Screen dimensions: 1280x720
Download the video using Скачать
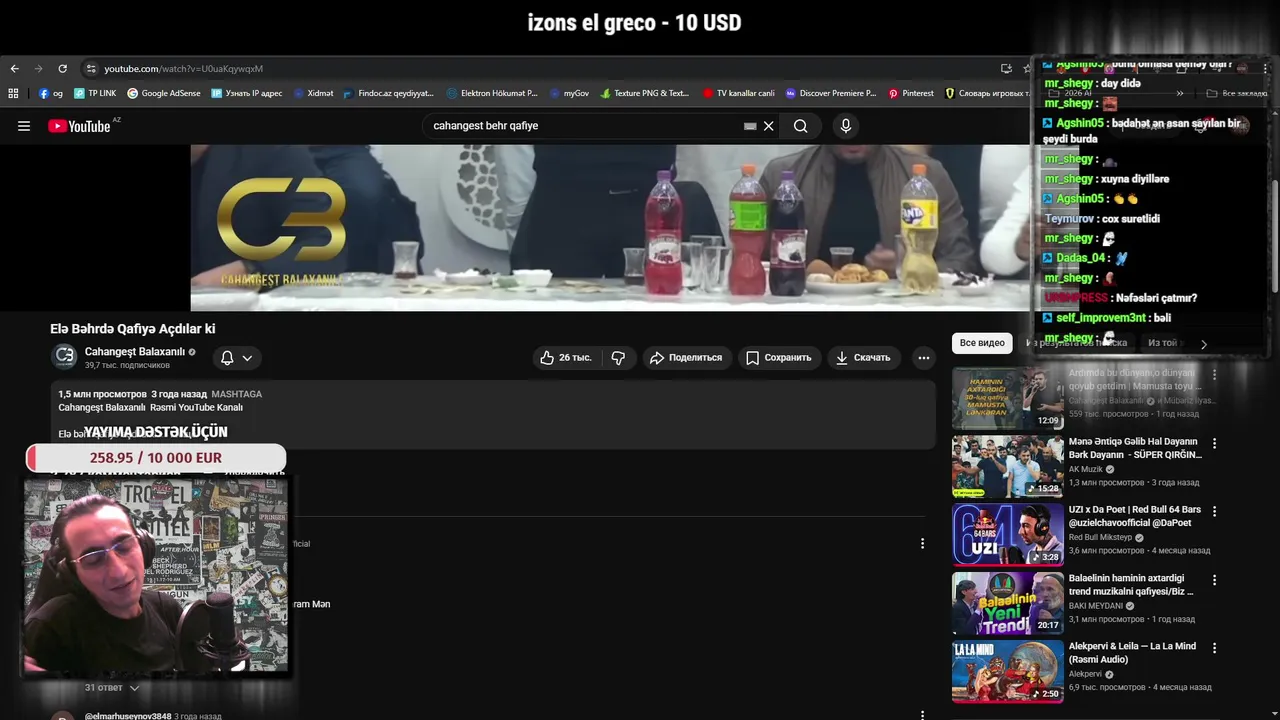click(x=863, y=357)
